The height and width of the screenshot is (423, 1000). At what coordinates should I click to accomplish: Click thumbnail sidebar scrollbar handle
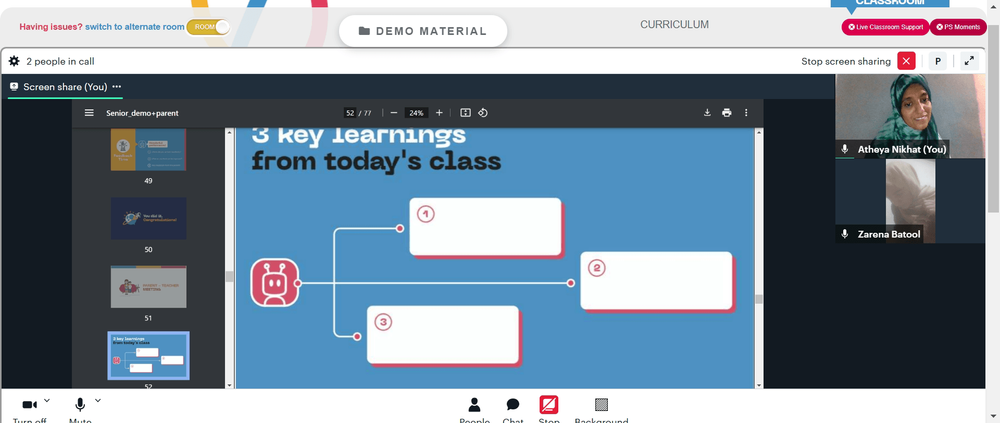[x=230, y=276]
